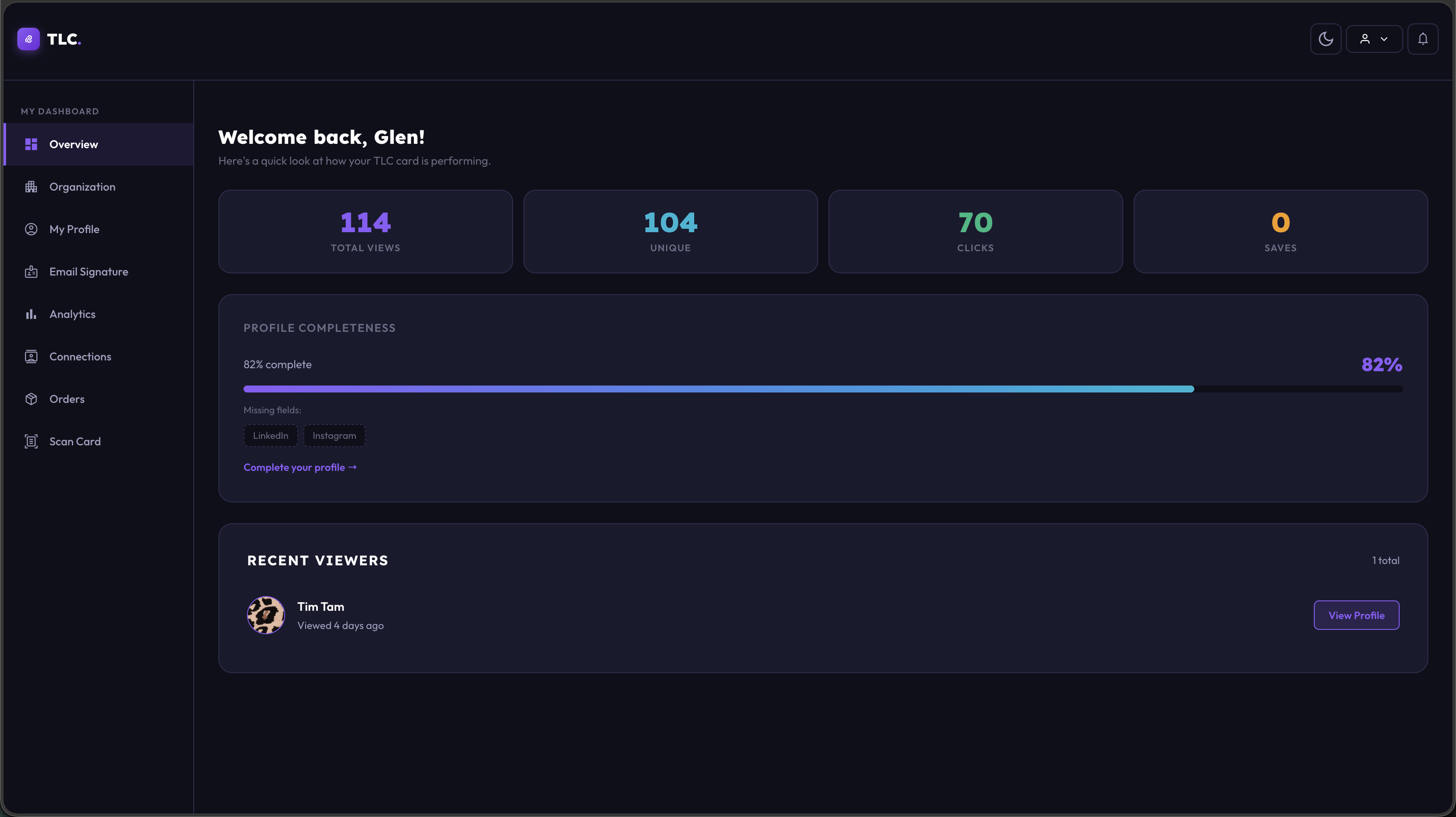Screen dimensions: 1456x817
Task: Open the Overview menu item
Action: [98, 144]
